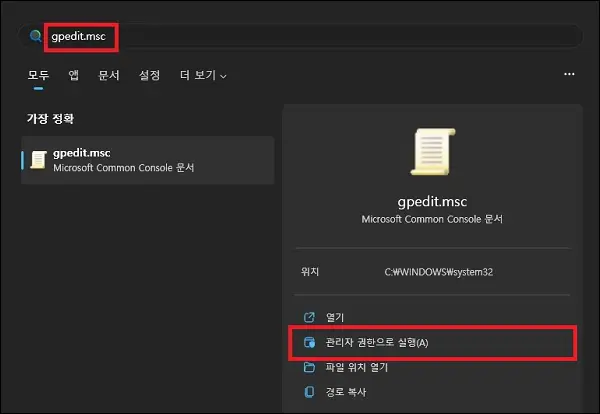
Task: Open the three-dot options menu
Action: pyautogui.click(x=569, y=74)
